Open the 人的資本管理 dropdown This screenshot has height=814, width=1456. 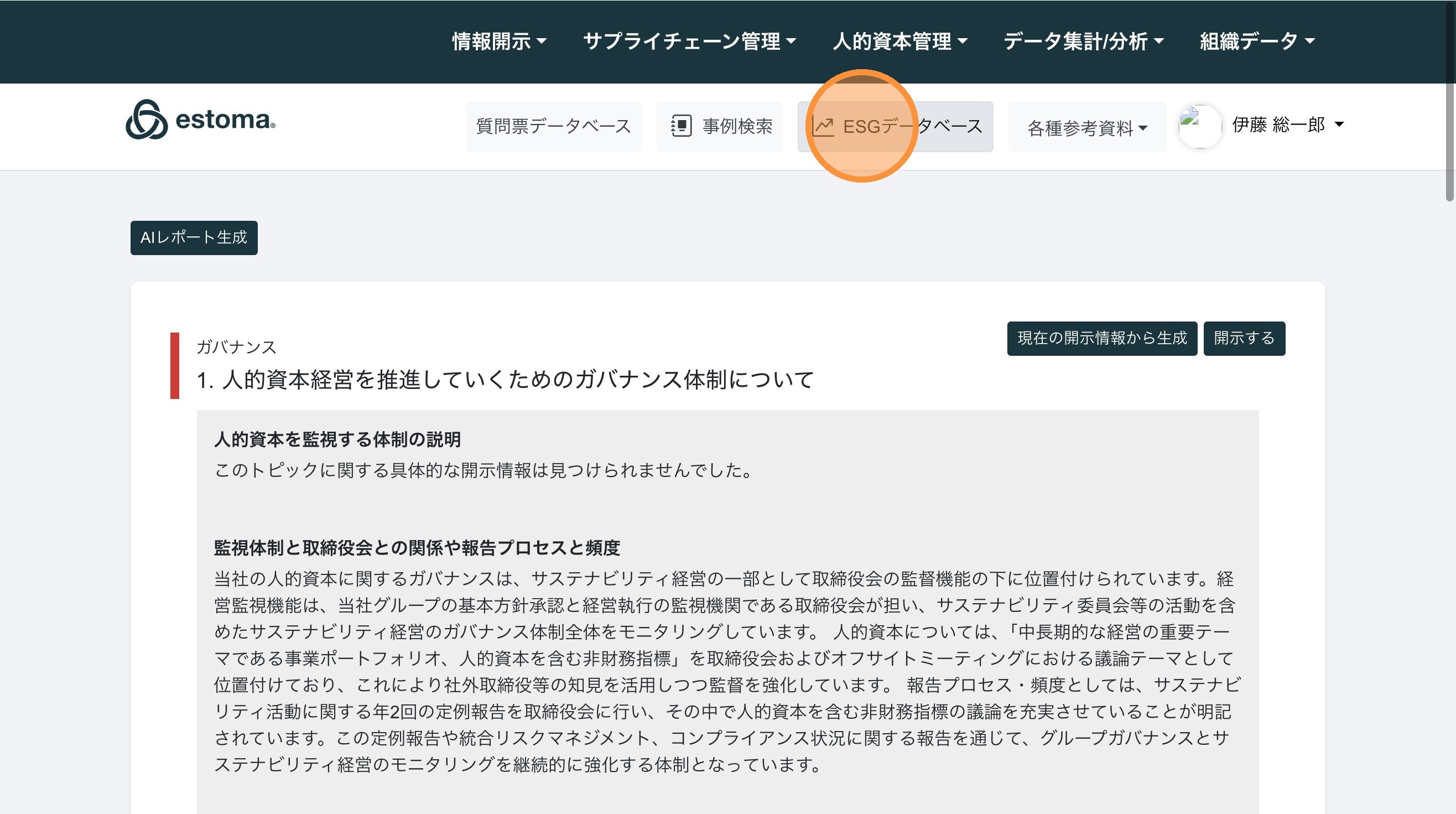pyautogui.click(x=900, y=42)
